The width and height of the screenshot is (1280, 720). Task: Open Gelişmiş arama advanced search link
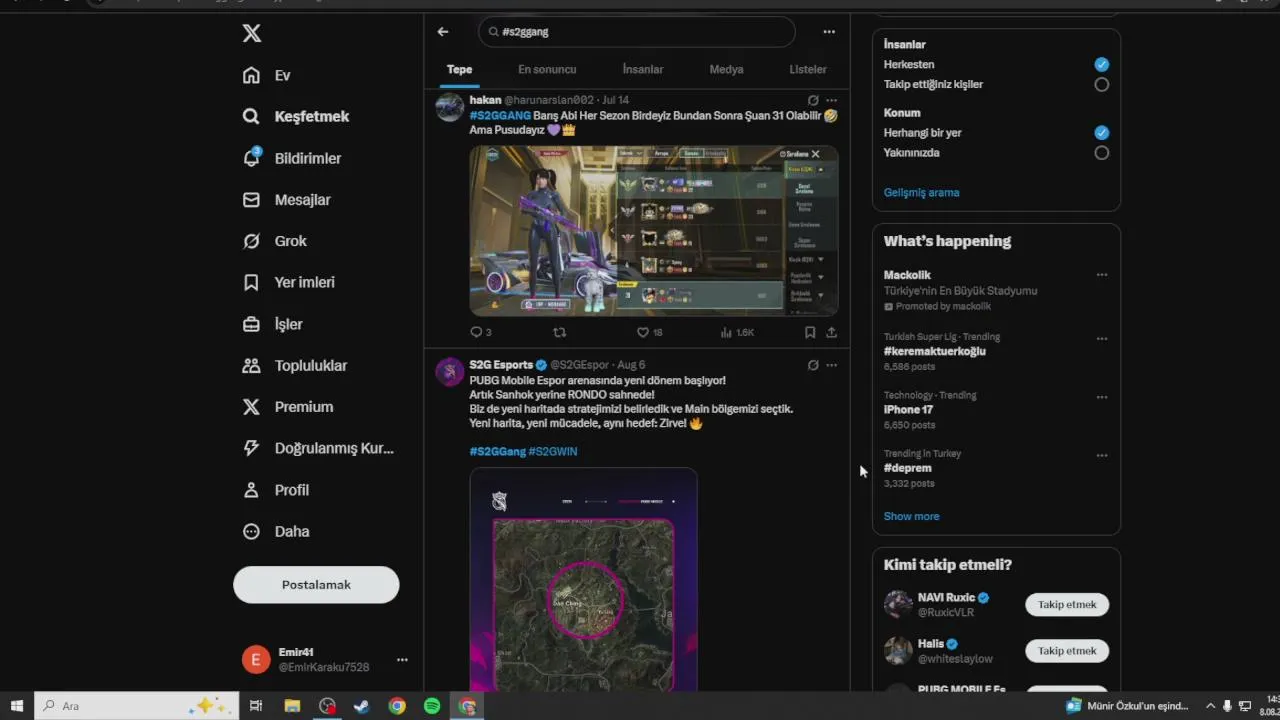[921, 193]
